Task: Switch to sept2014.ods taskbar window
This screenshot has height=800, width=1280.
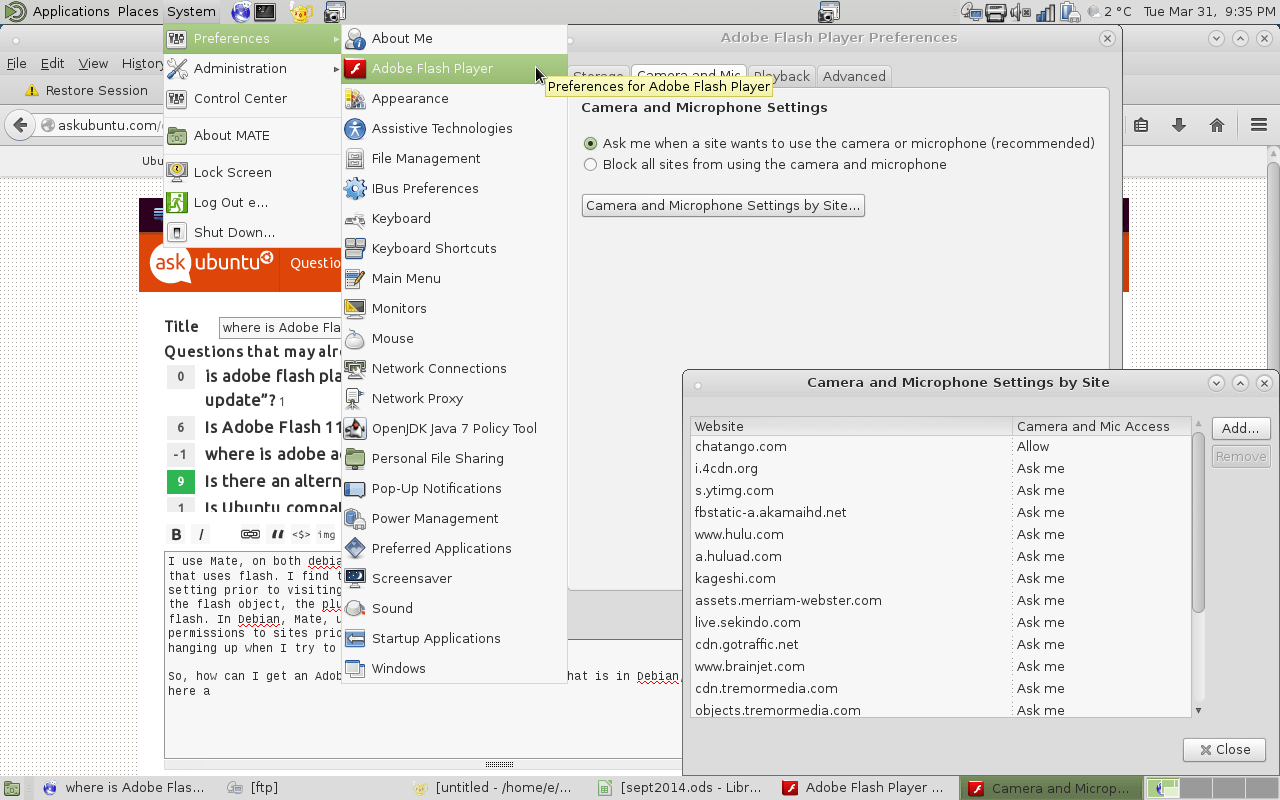Action: pyautogui.click(x=679, y=787)
